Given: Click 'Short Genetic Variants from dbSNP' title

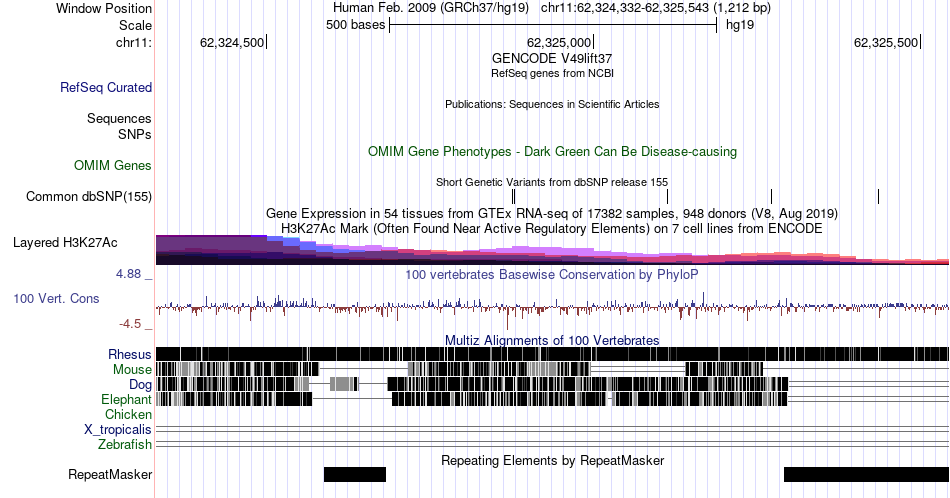Looking at the screenshot, I should (552, 182).
